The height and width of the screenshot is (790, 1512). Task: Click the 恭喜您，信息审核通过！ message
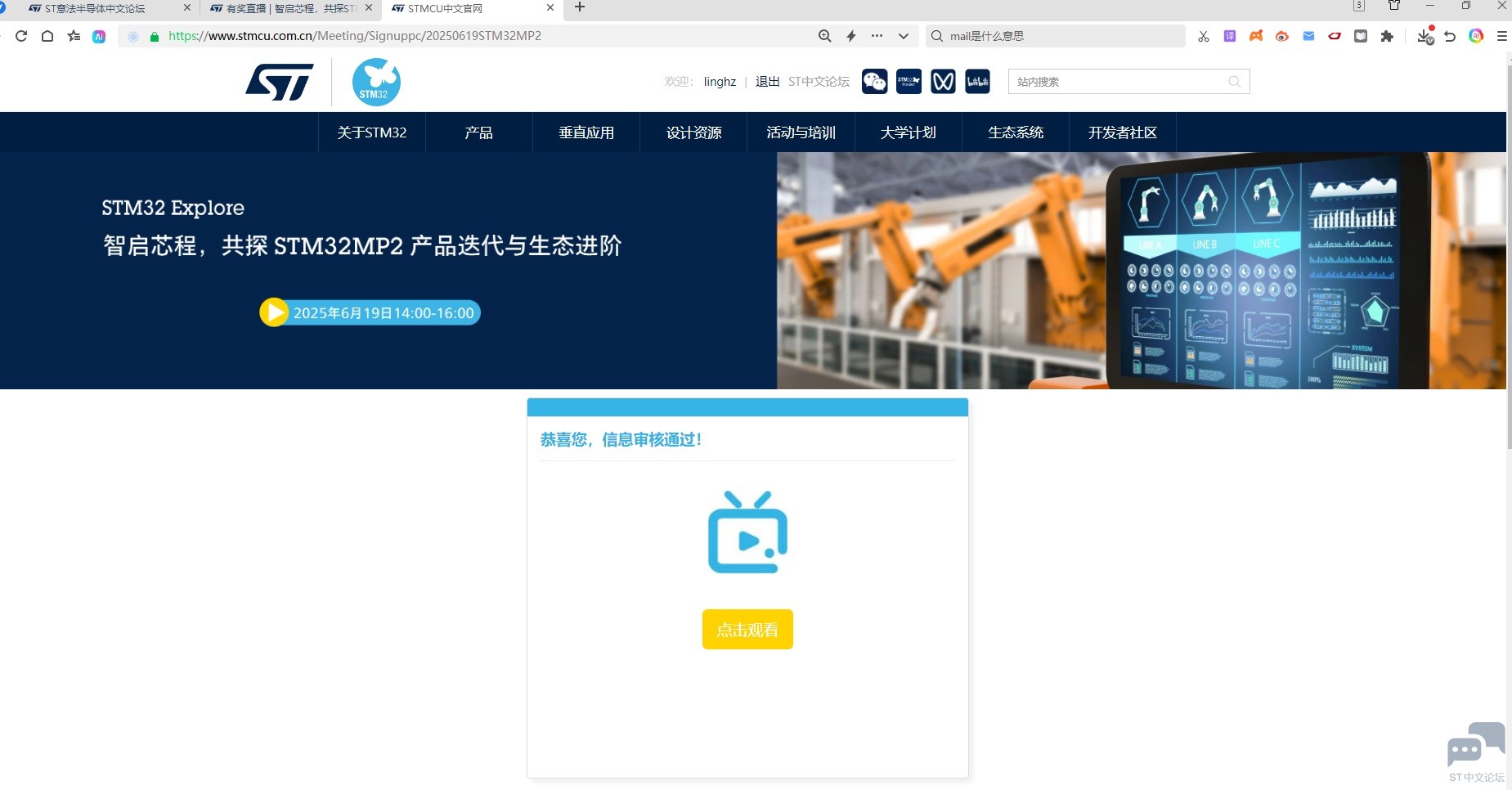click(621, 440)
